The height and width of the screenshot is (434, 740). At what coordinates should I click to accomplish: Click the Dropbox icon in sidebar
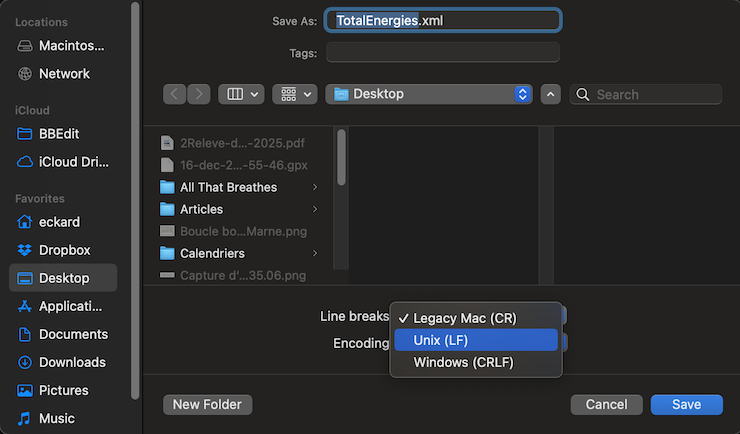coord(26,250)
